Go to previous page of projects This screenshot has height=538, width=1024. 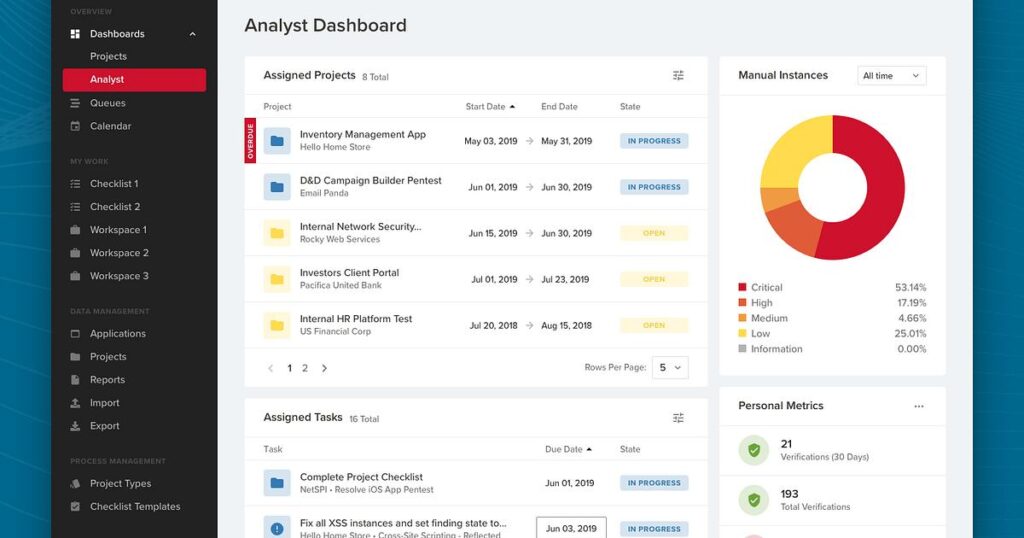tap(270, 368)
